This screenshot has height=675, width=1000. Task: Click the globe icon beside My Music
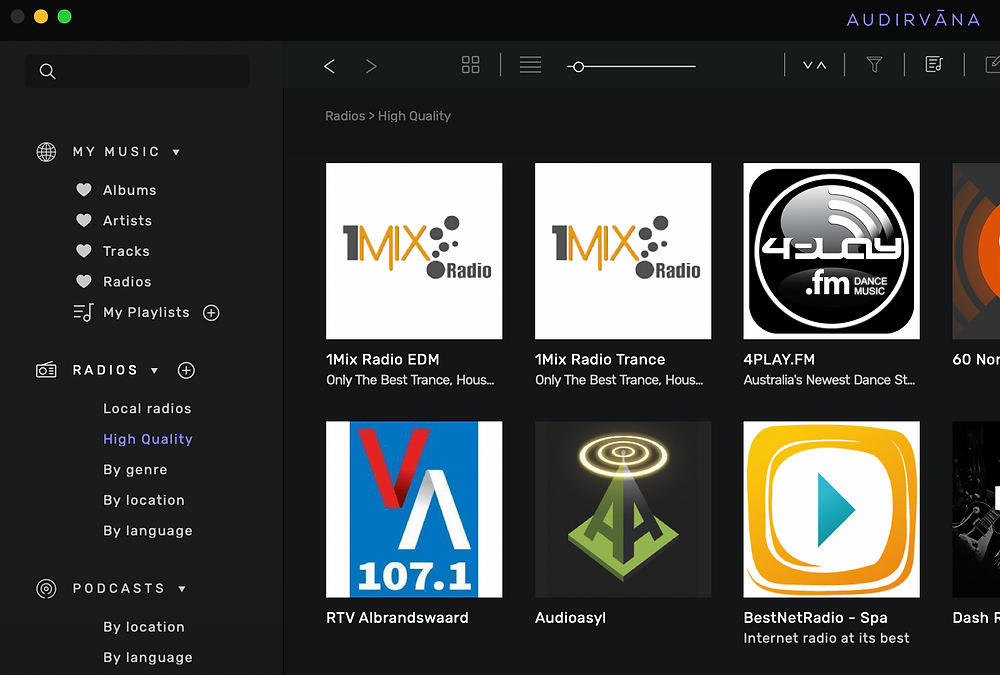(x=46, y=152)
